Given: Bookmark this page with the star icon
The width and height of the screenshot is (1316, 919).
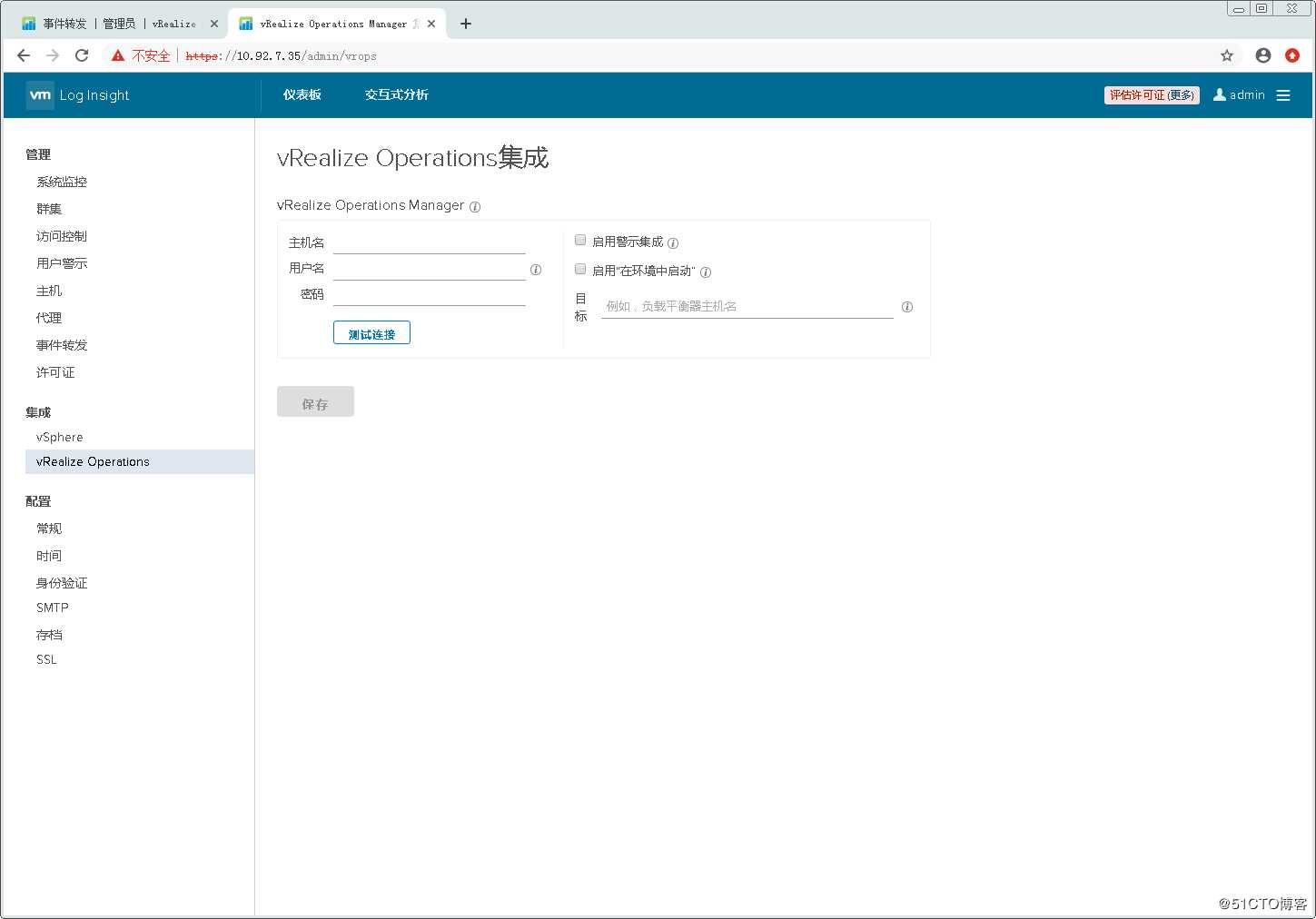Looking at the screenshot, I should [1227, 55].
